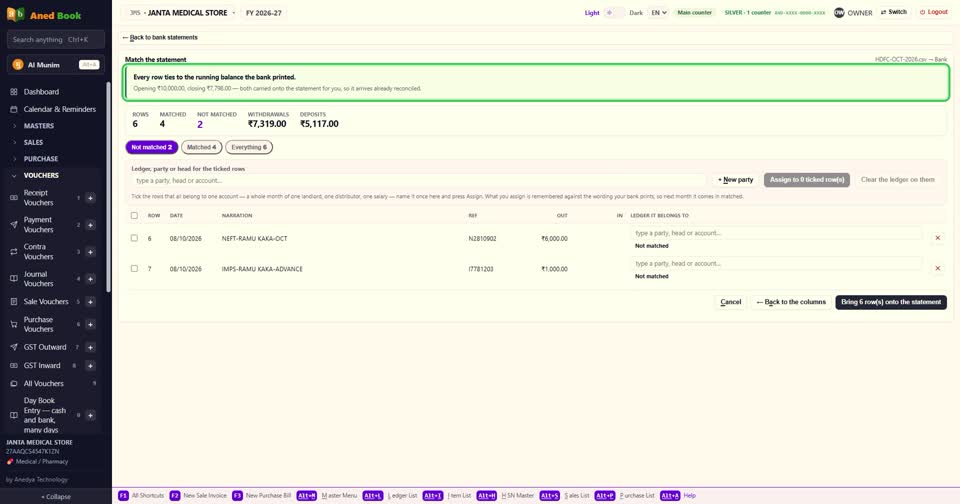Click the Aned Book logo icon
This screenshot has width=960, height=504.
click(x=15, y=15)
